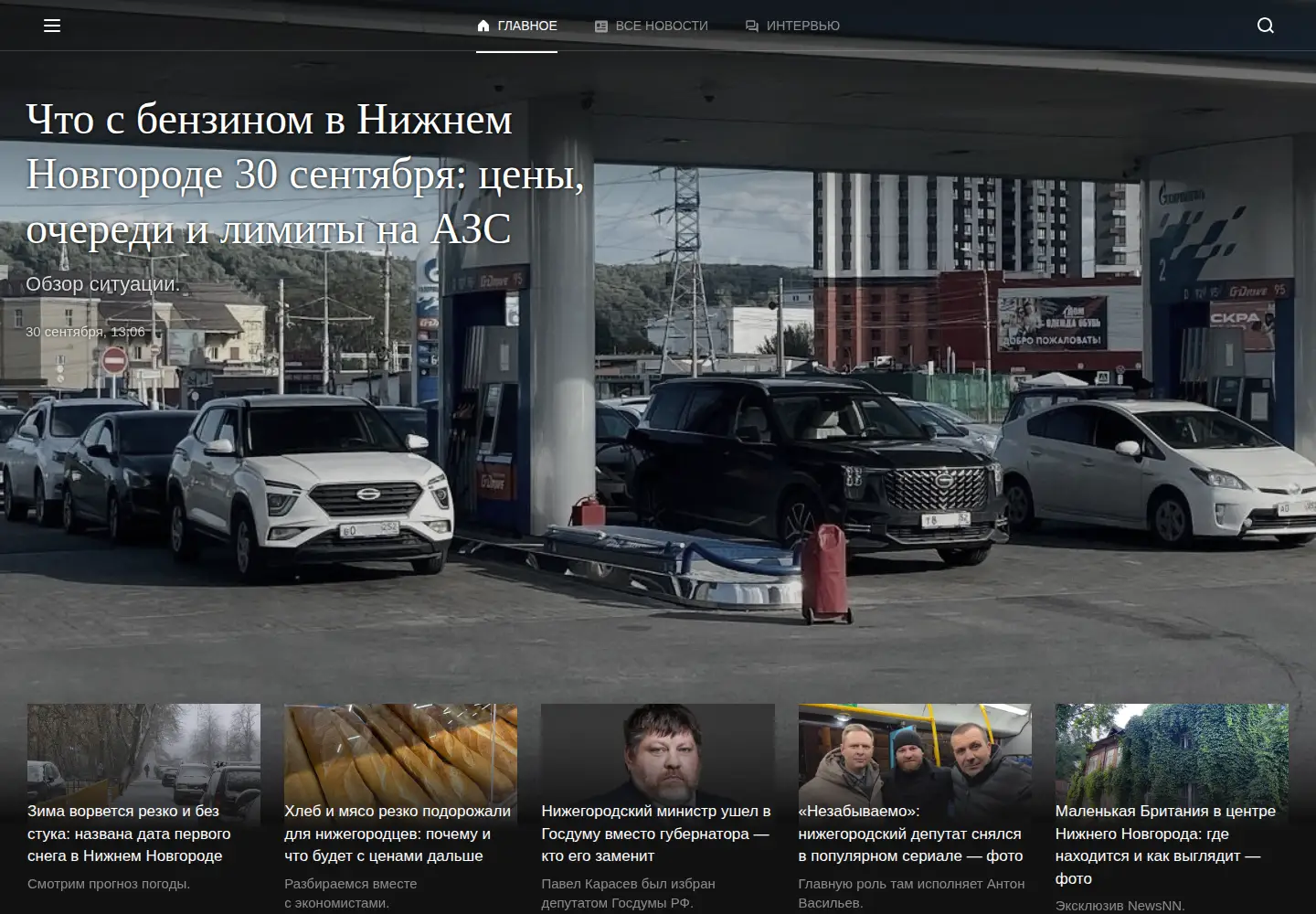Read article Нижегородский министр ушел в Госдуму
The width and height of the screenshot is (1316, 914).
click(x=656, y=834)
